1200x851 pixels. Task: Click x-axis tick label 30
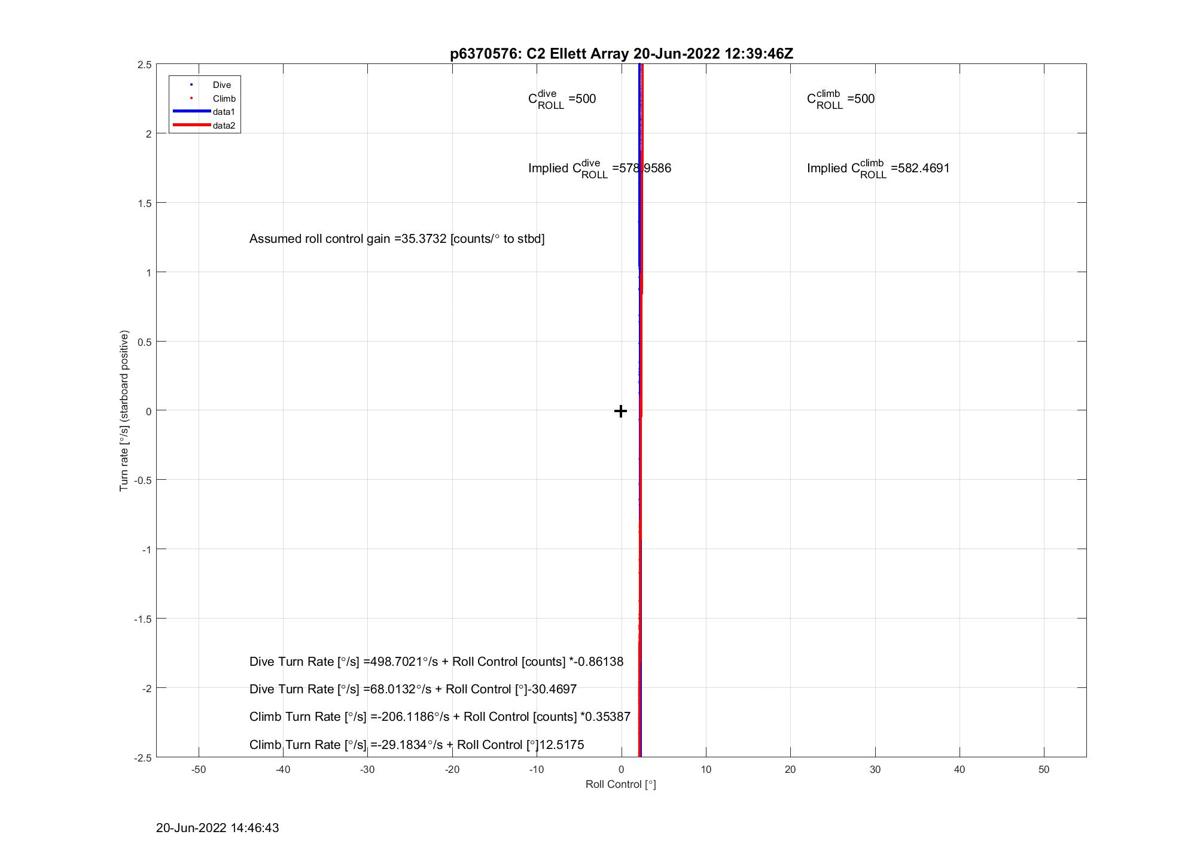click(x=875, y=769)
